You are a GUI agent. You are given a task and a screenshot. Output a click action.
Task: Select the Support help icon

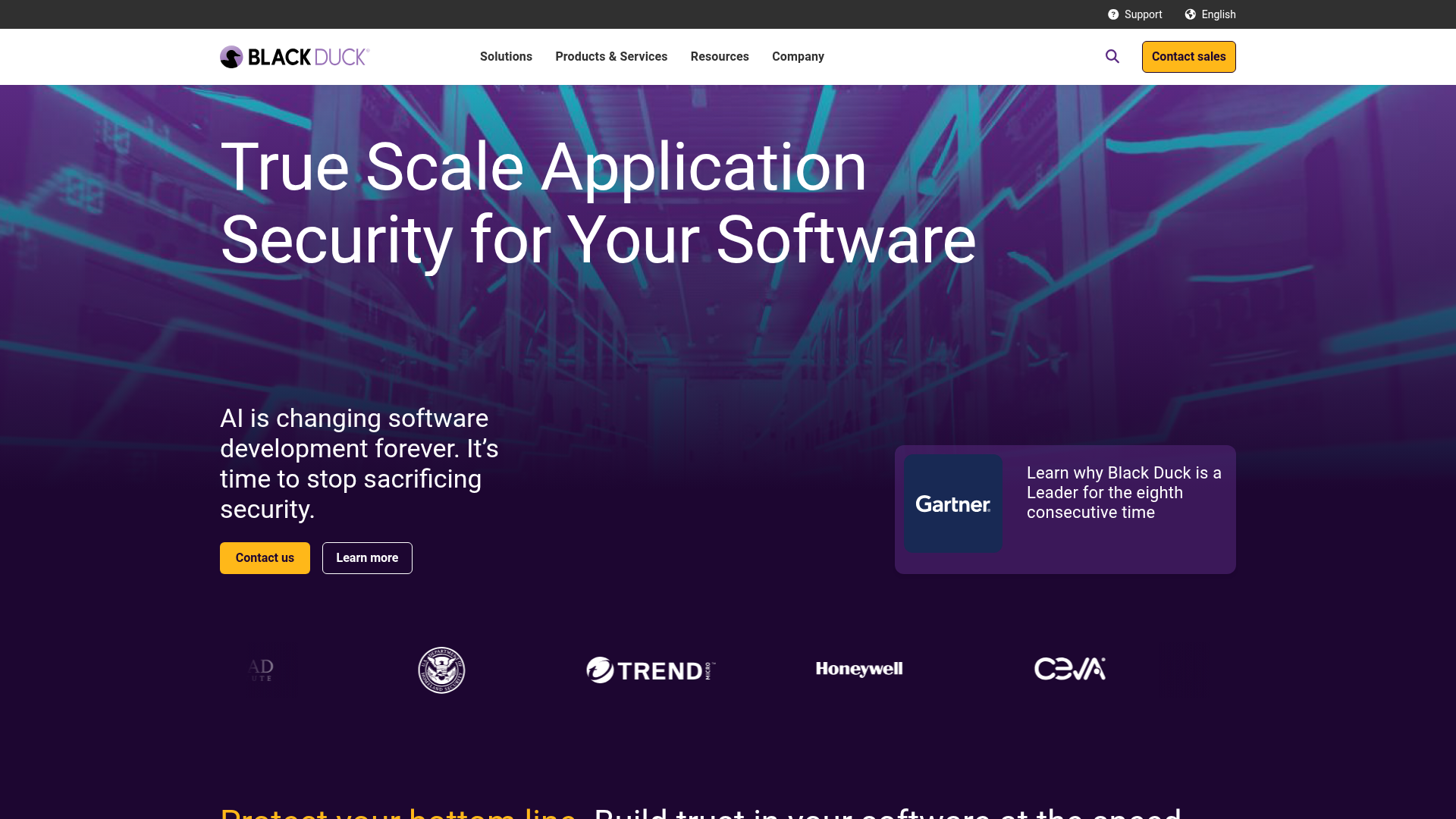pyautogui.click(x=1113, y=14)
